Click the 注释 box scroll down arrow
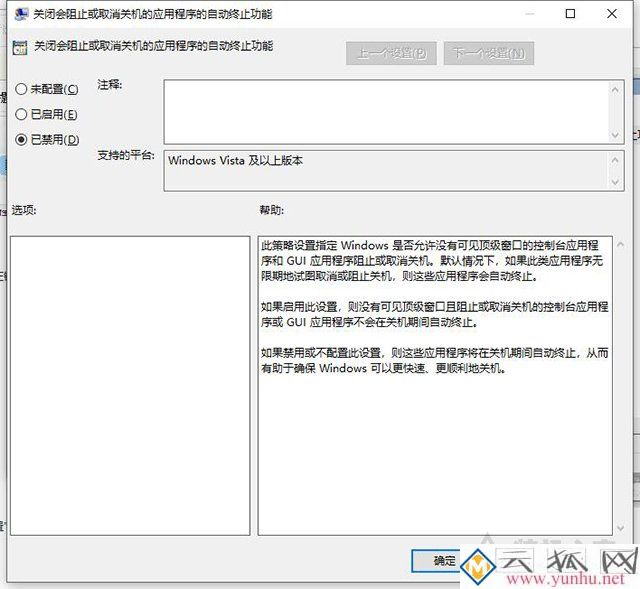Image resolution: width=640 pixels, height=589 pixels. [x=615, y=135]
